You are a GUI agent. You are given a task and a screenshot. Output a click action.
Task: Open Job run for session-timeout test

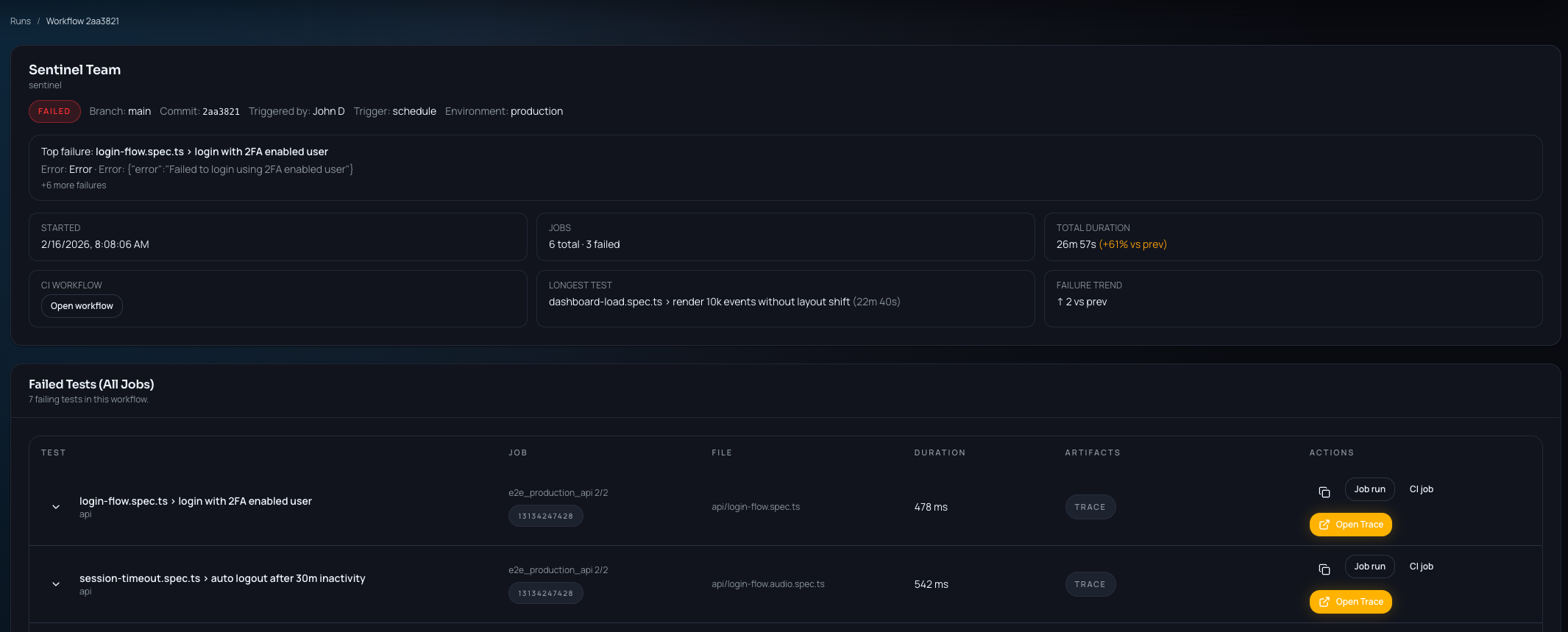tap(1369, 567)
